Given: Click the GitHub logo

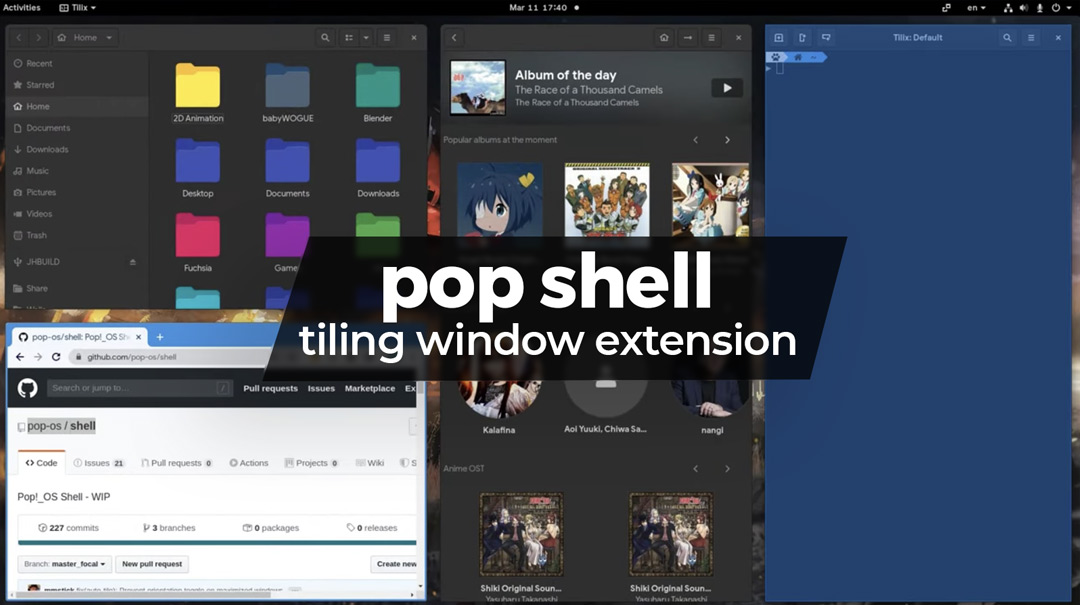Looking at the screenshot, I should click(28, 388).
